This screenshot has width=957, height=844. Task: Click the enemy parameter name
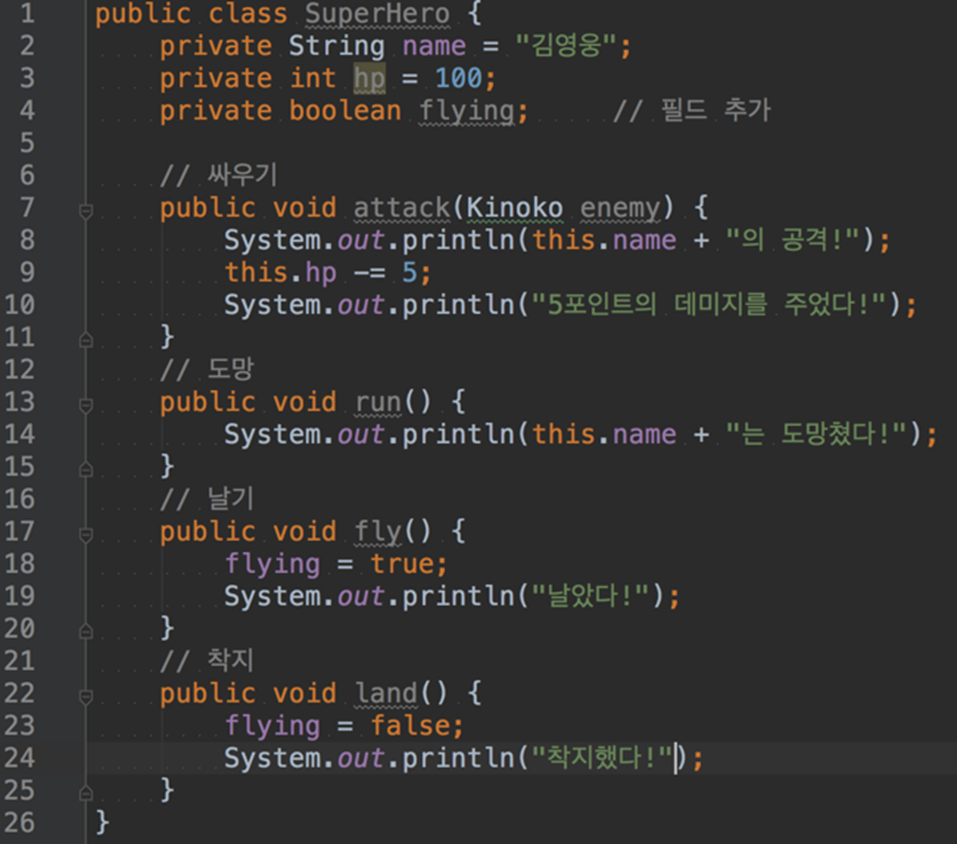[620, 209]
